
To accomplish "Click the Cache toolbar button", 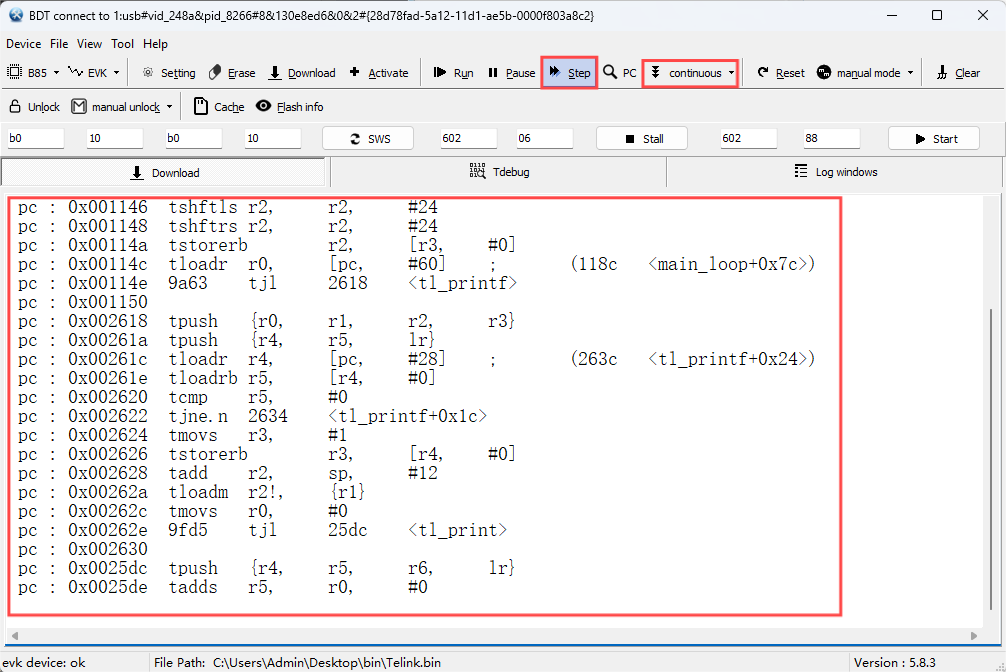I will (x=219, y=107).
